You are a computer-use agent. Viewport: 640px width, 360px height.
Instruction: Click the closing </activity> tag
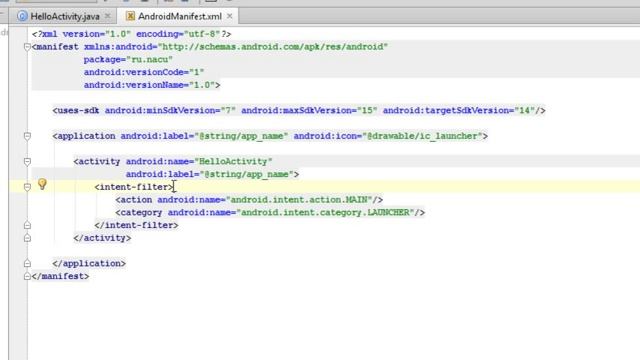(102, 238)
